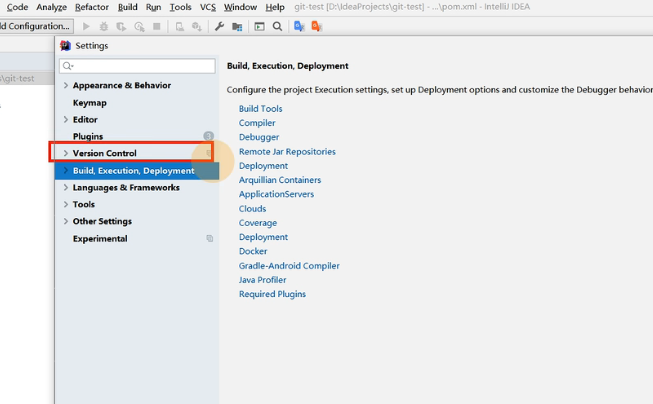Screen dimensions: 653x404
Task: Click the Search Everywhere magnifier icon
Action: (x=277, y=27)
